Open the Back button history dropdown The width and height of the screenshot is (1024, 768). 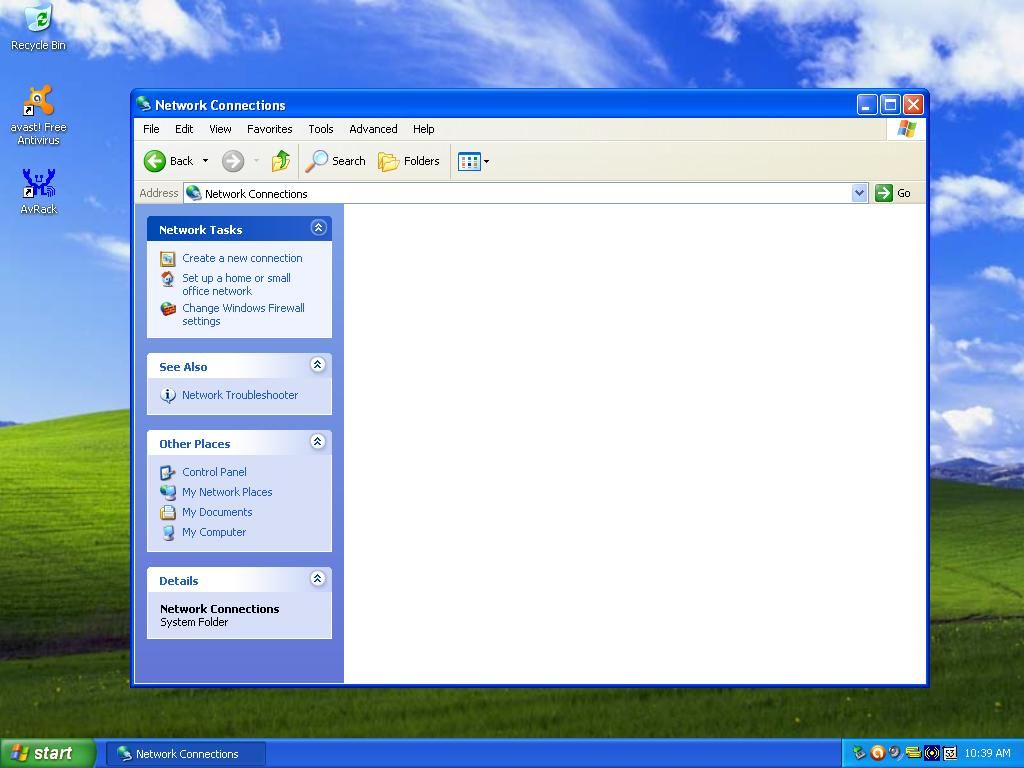[205, 161]
